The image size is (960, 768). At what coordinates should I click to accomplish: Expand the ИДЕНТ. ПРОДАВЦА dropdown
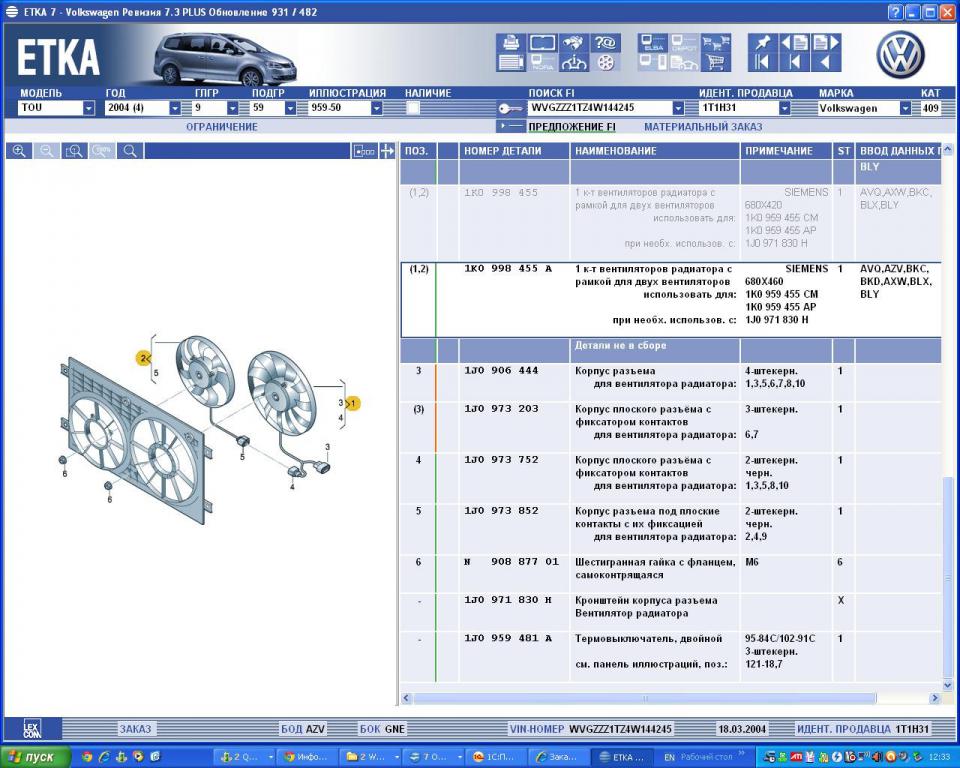point(784,108)
